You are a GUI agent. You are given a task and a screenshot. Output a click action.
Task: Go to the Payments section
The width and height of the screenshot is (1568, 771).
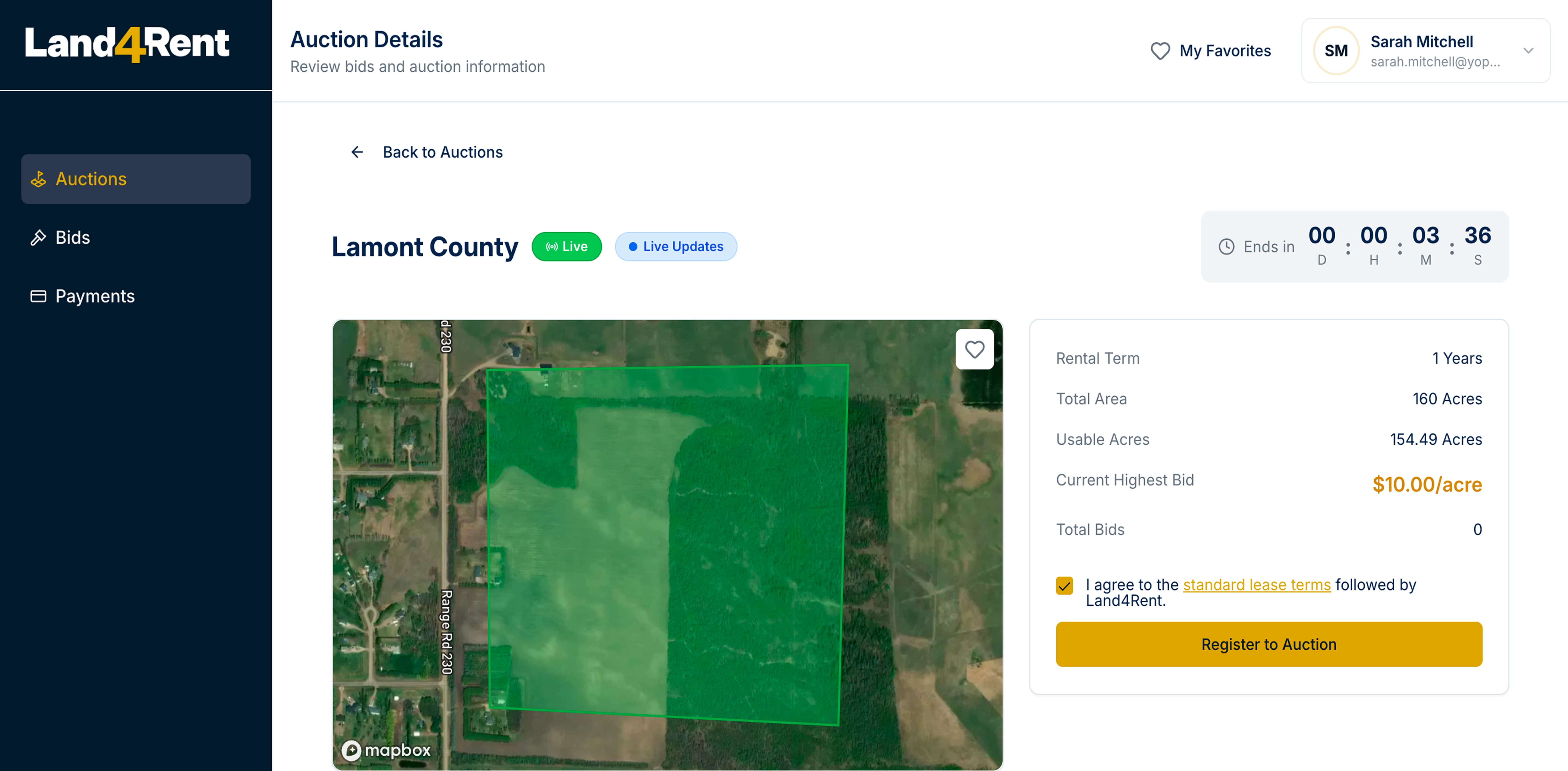[95, 296]
